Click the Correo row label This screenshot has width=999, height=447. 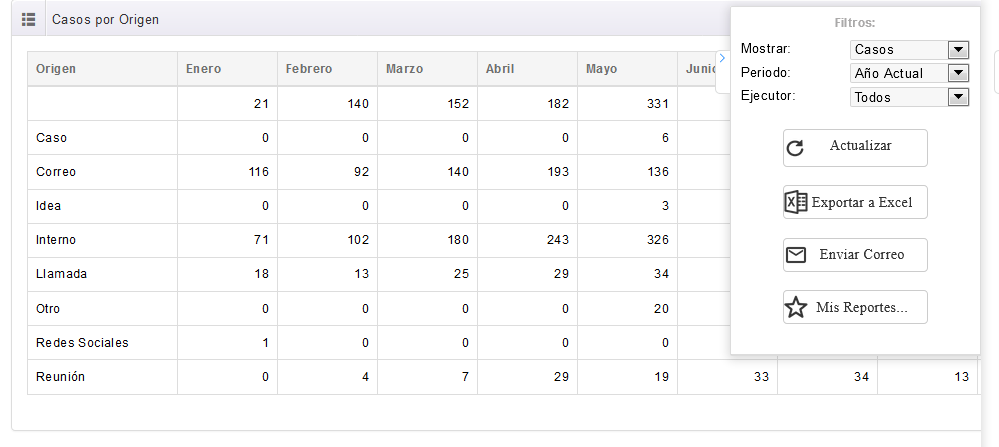click(56, 172)
